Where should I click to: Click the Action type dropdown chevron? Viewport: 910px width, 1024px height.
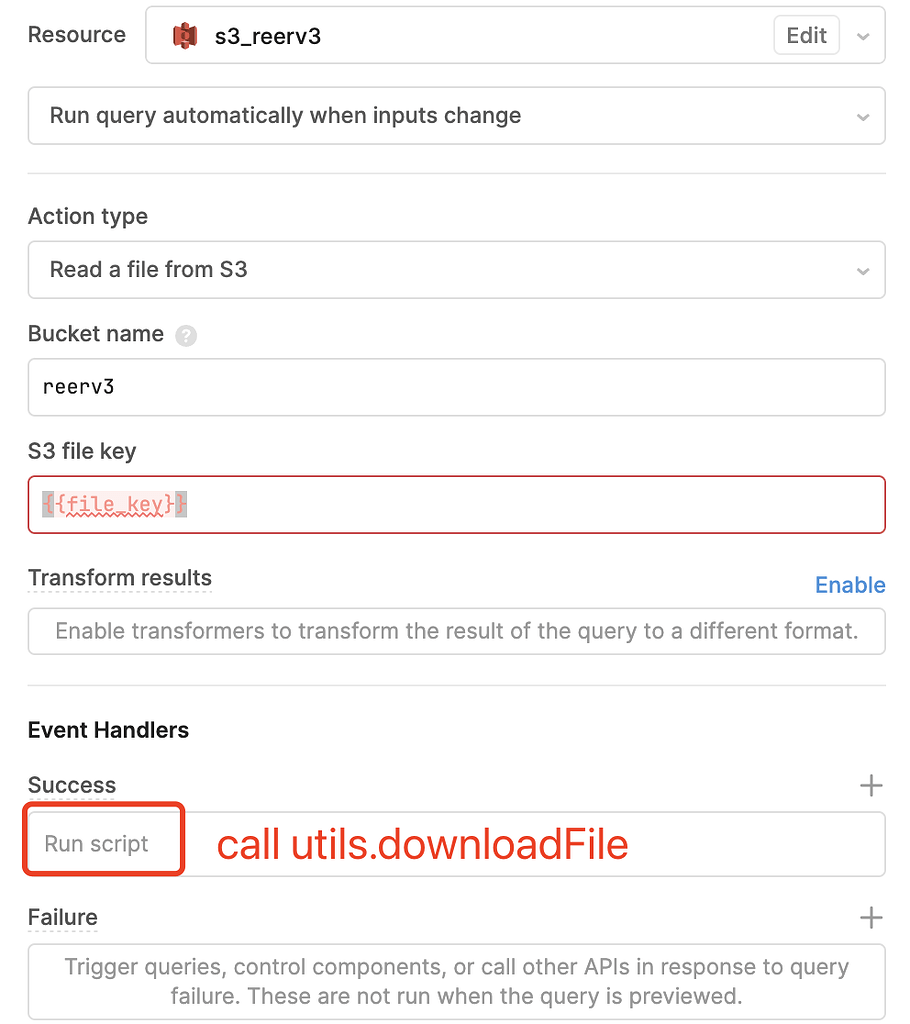coord(862,270)
